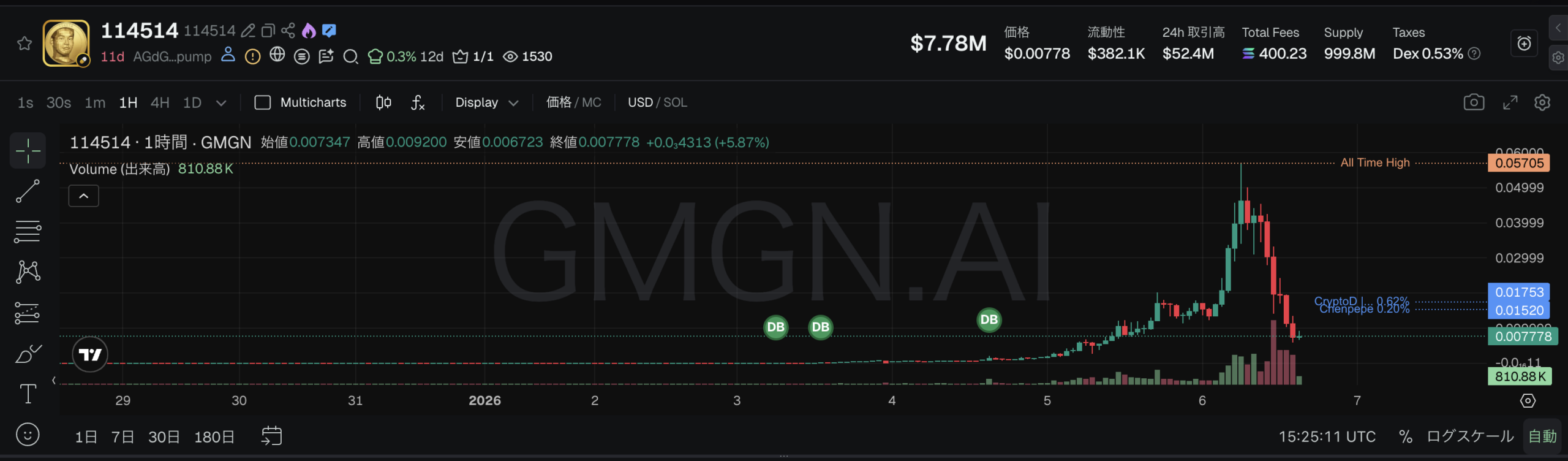Screen dimensions: 1568x461
Task: Add 114514 to favorites with star icon
Action: 24,44
